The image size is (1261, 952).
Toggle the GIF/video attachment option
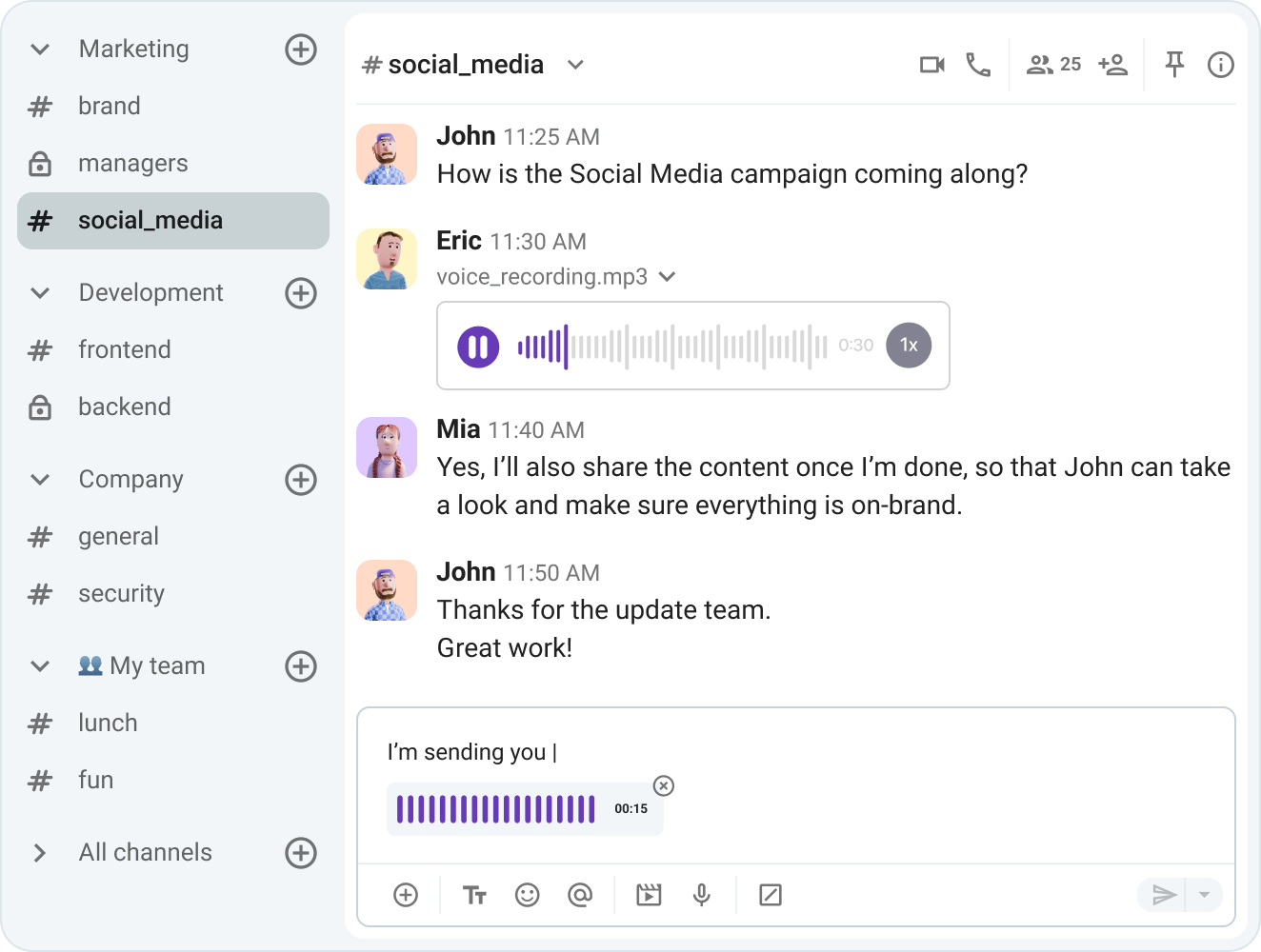pyautogui.click(x=649, y=895)
